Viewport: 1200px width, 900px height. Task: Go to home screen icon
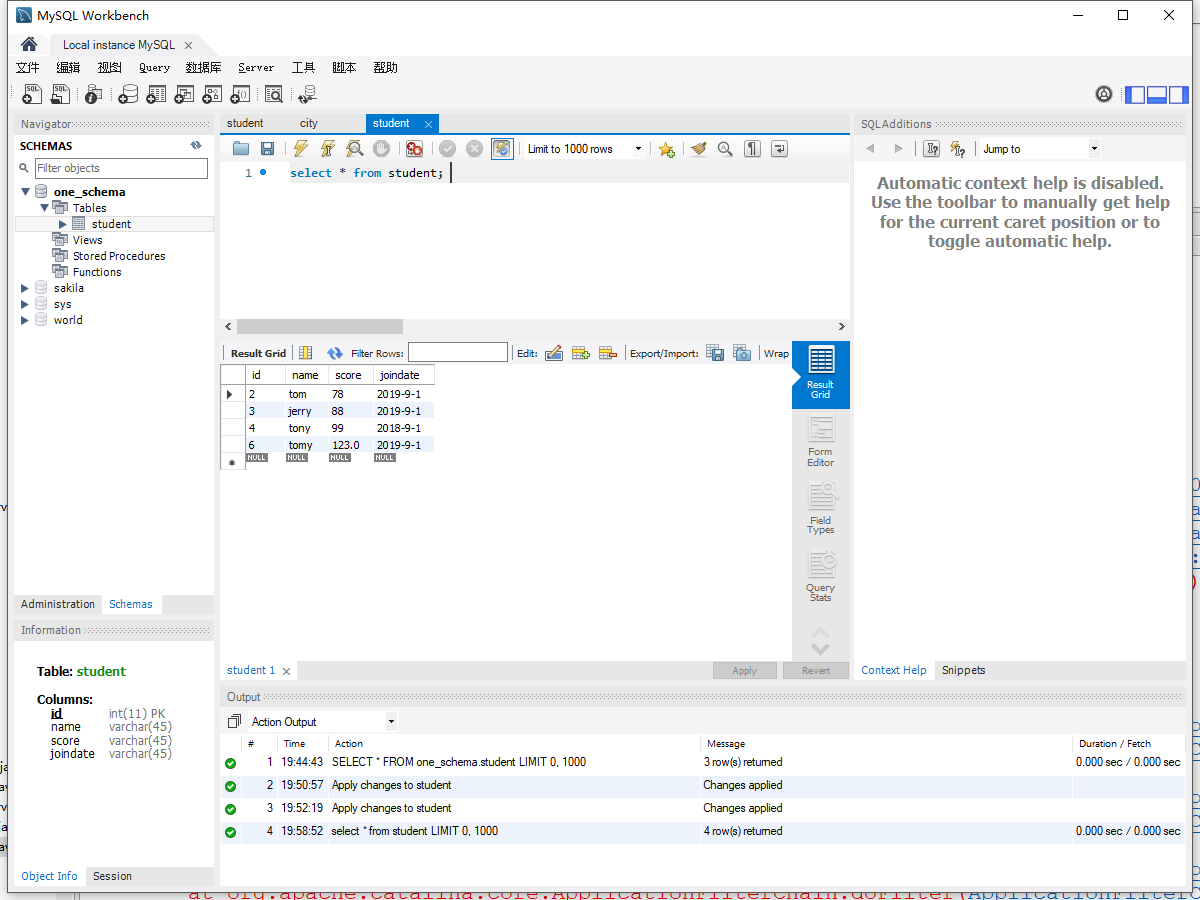point(29,44)
